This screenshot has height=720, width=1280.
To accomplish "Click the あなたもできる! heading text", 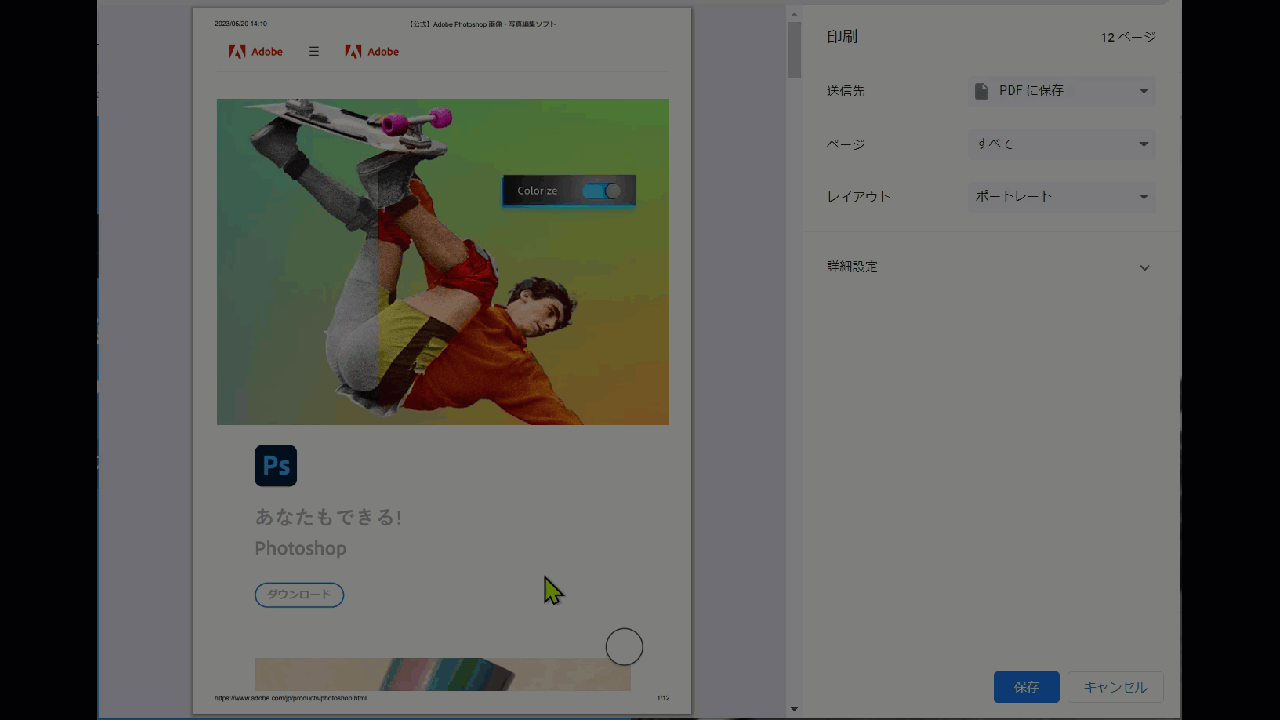I will (328, 517).
